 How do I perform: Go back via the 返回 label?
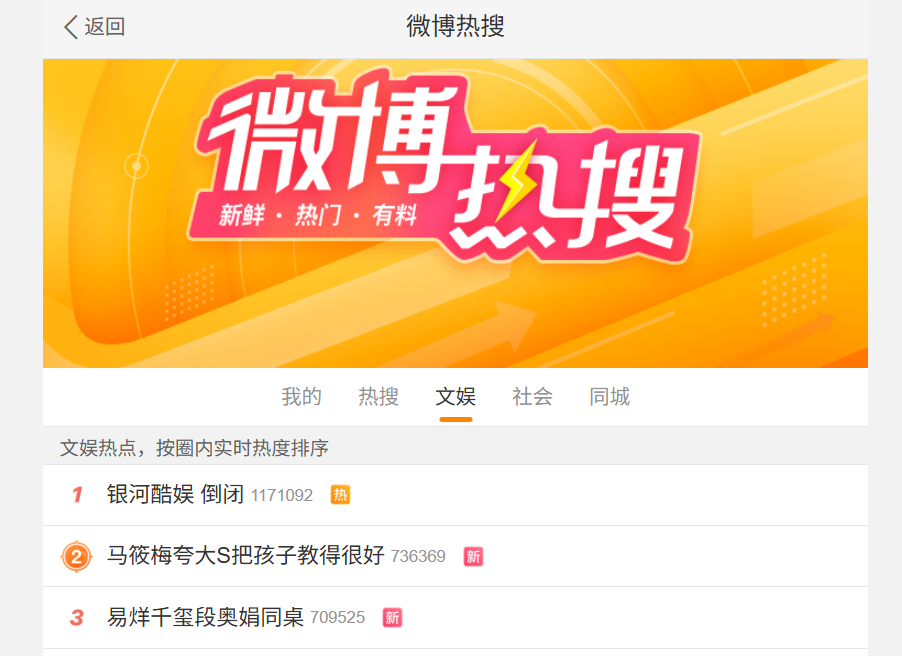pyautogui.click(x=105, y=26)
